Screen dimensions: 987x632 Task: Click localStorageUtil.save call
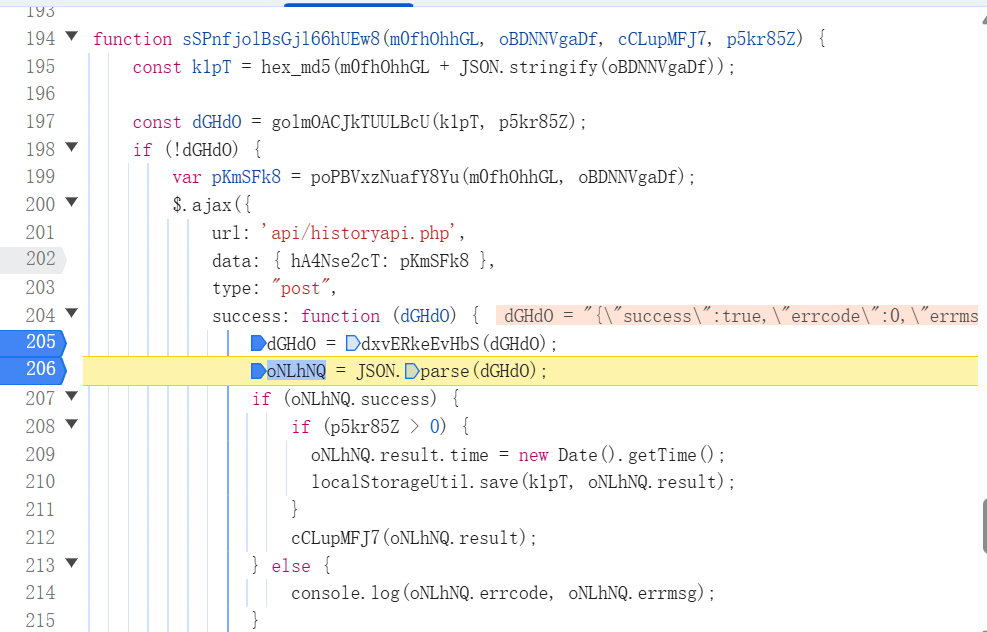[414, 482]
